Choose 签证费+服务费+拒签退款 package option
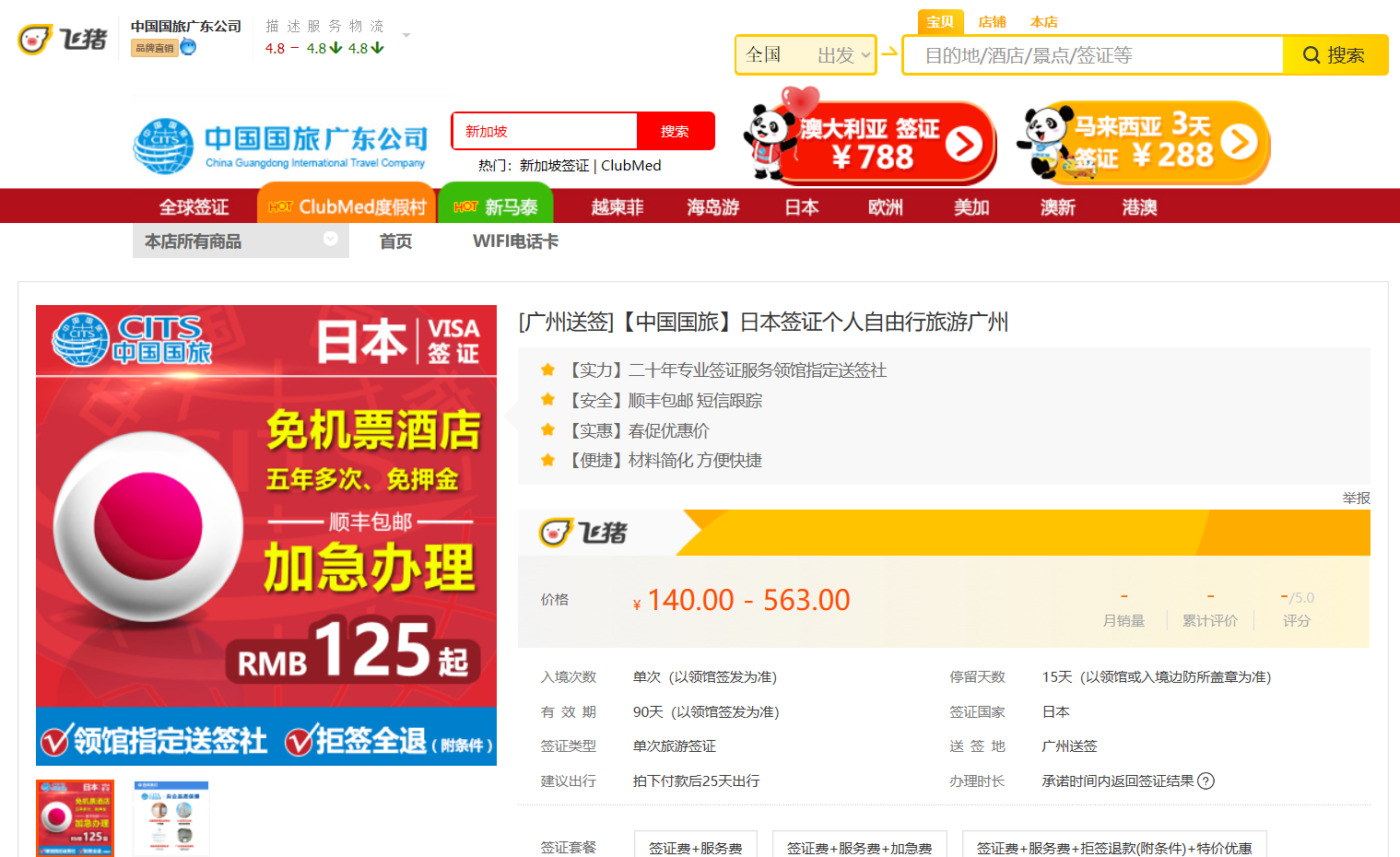 1113,847
